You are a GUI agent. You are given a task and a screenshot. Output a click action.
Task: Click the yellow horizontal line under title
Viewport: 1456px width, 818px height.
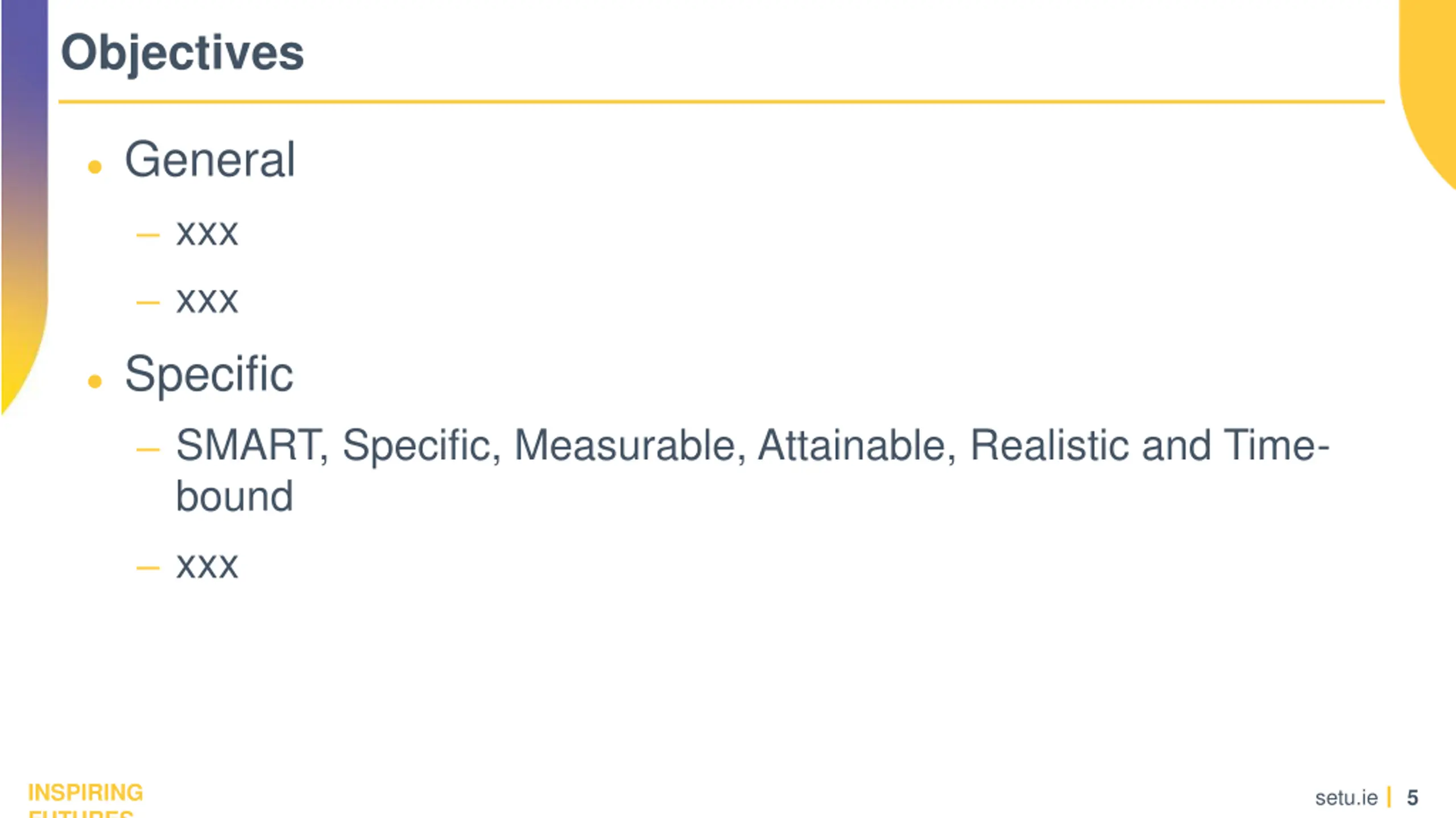[x=721, y=102]
